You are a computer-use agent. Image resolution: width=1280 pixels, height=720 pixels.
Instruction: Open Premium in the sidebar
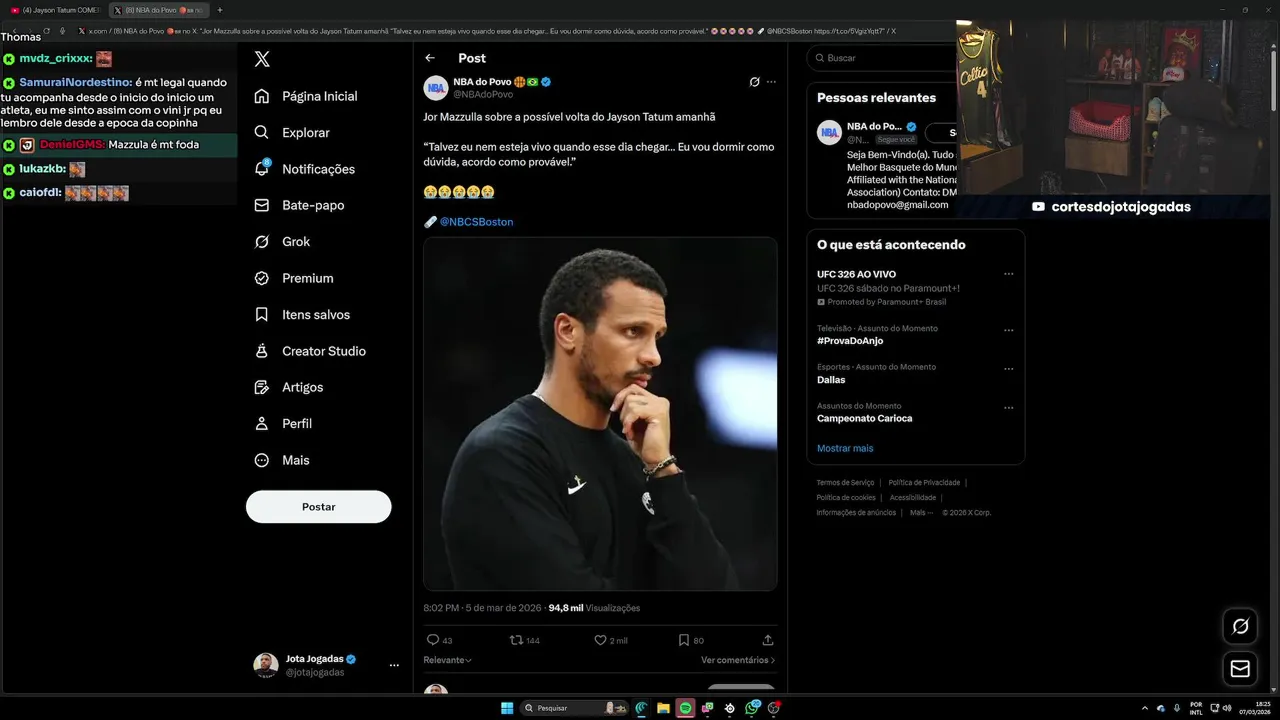click(294, 278)
